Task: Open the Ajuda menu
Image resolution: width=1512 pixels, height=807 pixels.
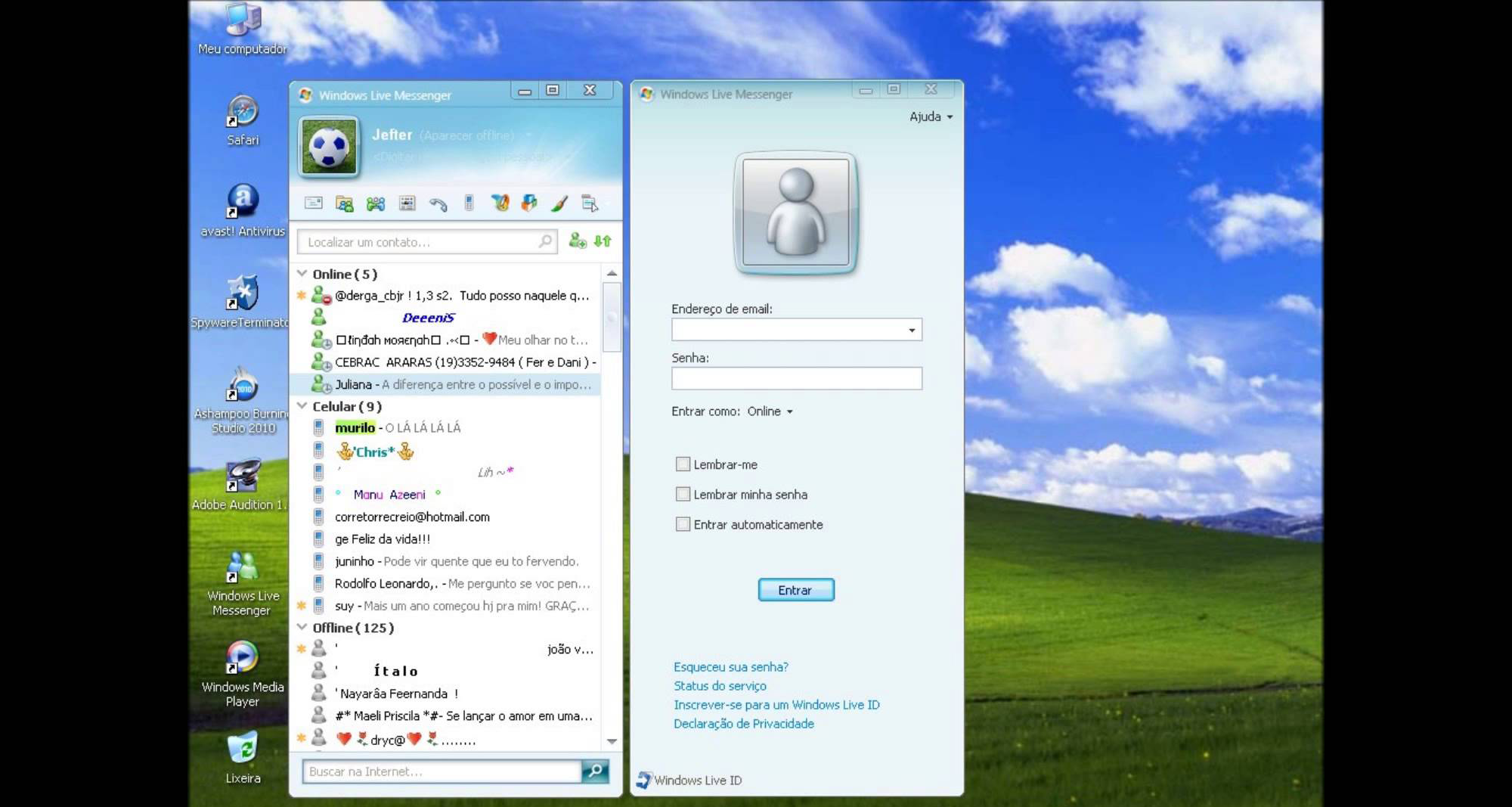Action: tap(930, 116)
